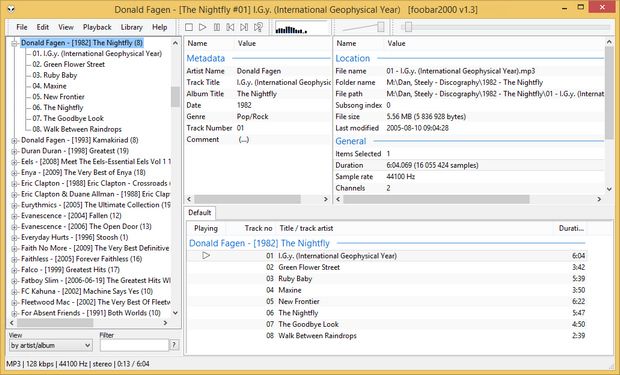Open the View menu
This screenshot has height=375, width=620.
pos(66,27)
